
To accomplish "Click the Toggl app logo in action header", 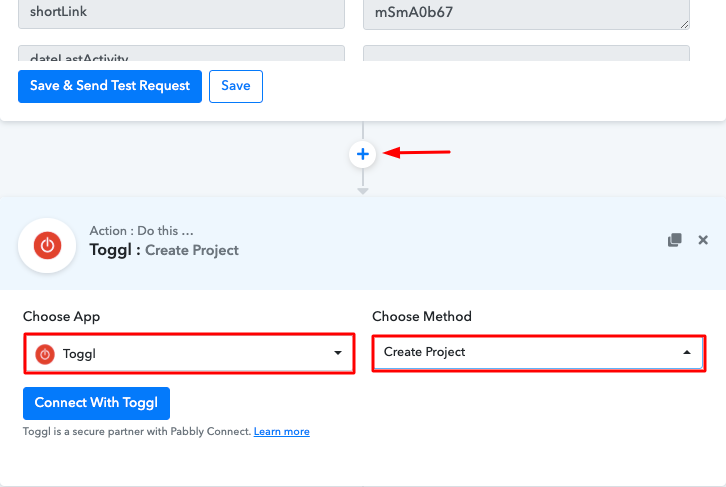I will (x=47, y=245).
